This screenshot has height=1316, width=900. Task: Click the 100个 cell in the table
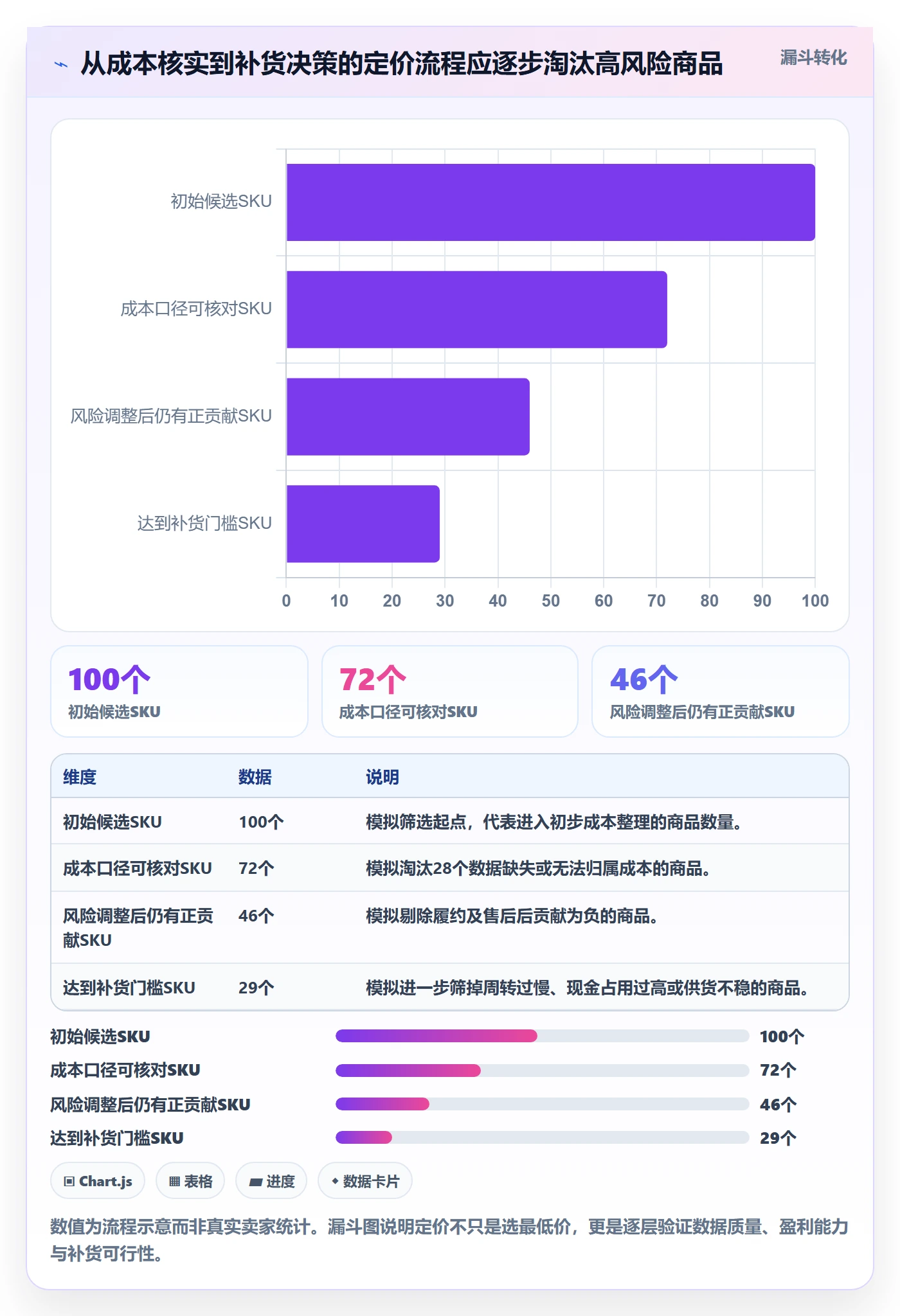(261, 822)
